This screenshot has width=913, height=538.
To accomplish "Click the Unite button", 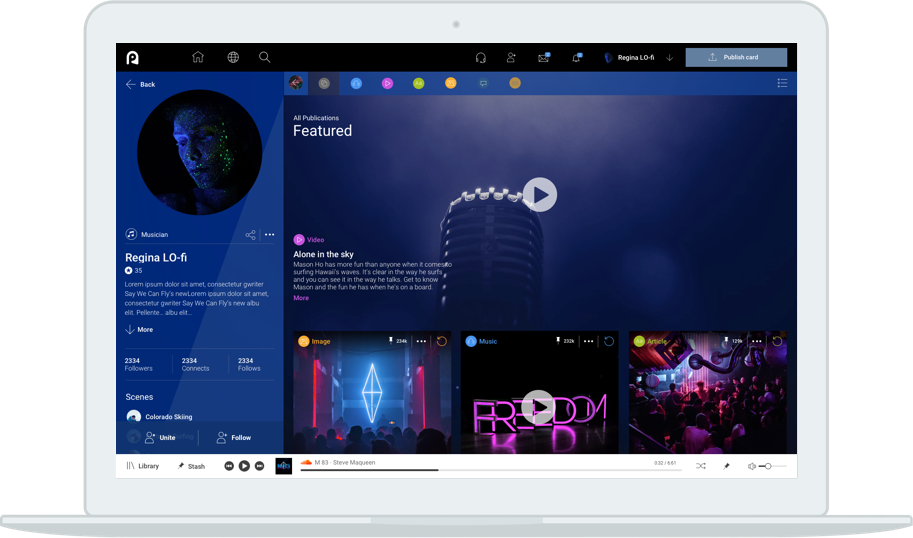I will tap(160, 437).
